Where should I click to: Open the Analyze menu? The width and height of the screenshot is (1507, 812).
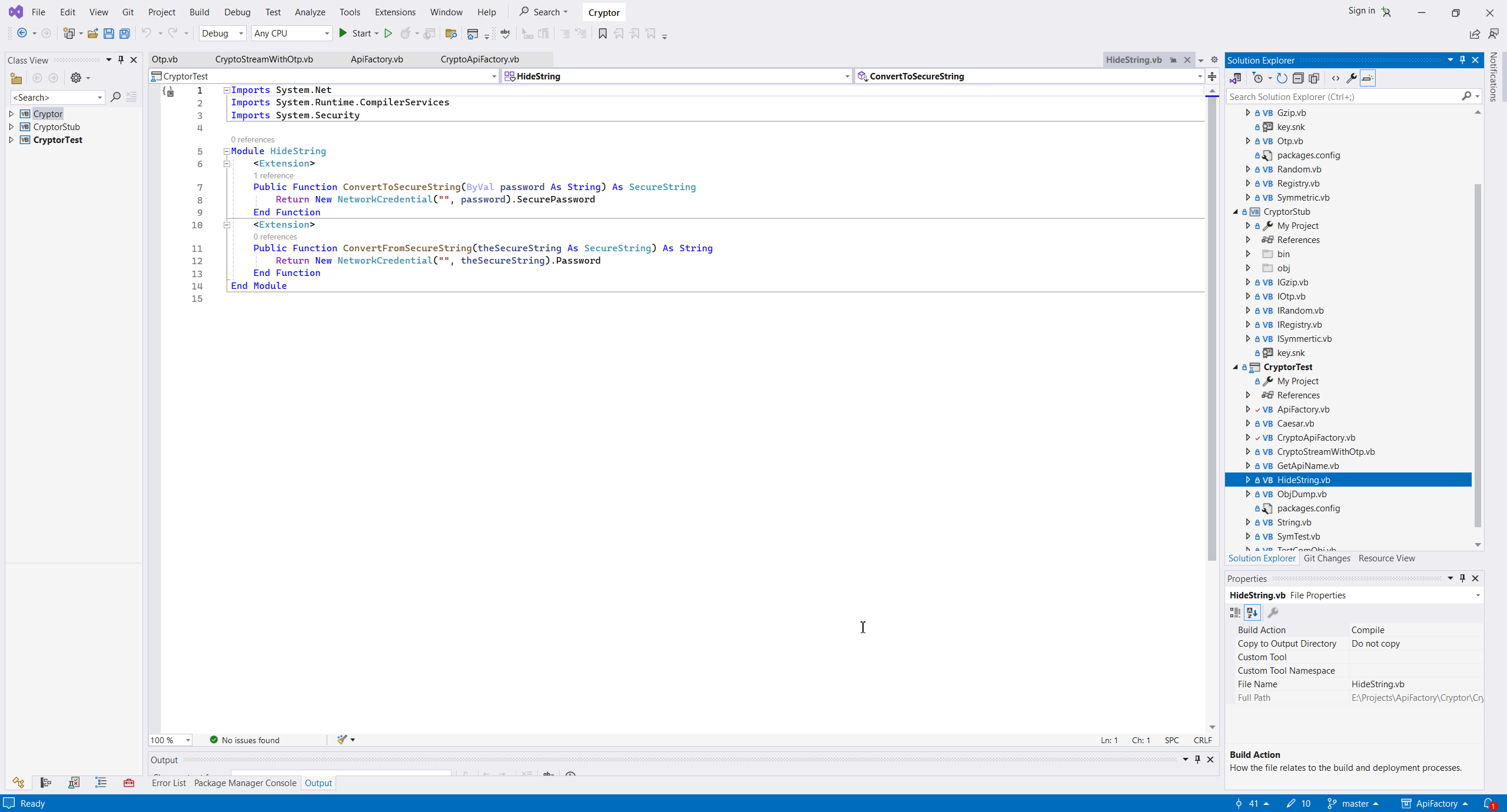tap(310, 12)
